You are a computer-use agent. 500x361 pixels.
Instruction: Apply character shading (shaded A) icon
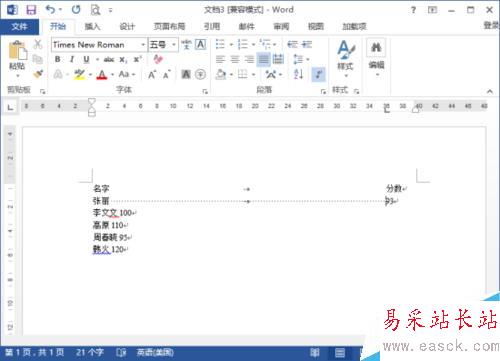click(186, 74)
